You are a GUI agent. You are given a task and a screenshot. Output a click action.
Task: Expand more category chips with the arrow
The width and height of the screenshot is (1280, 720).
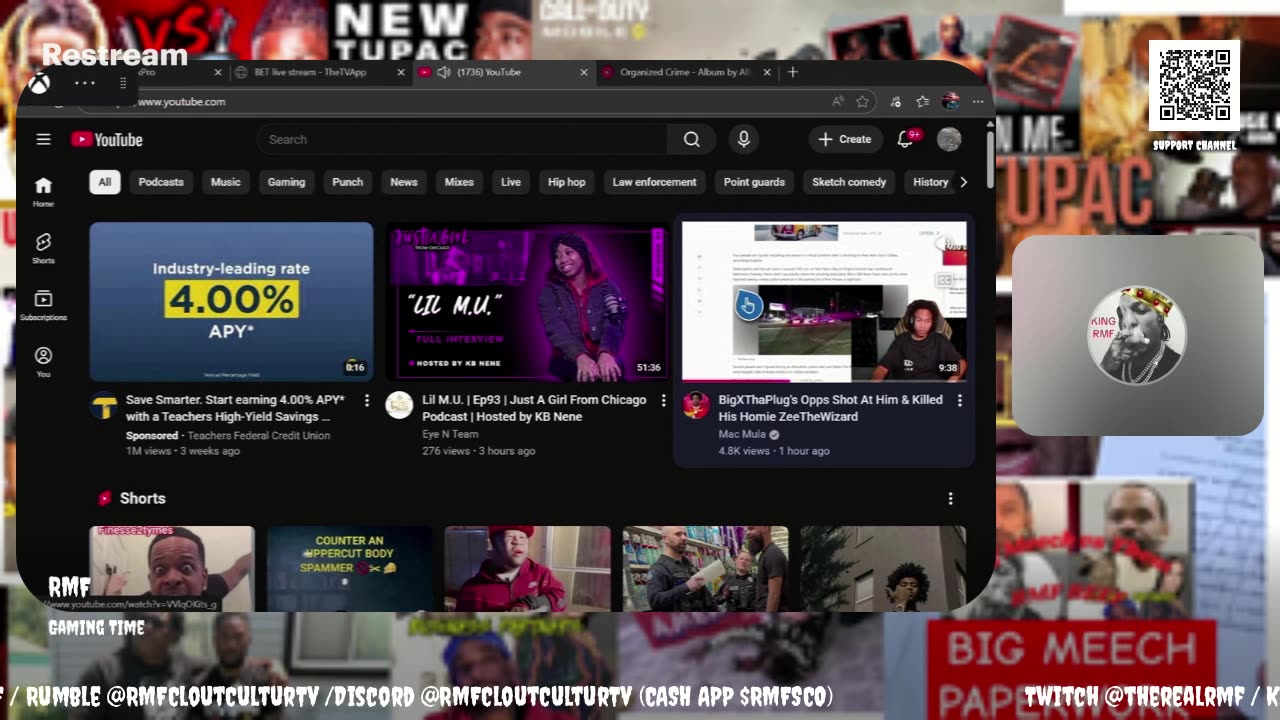[963, 182]
